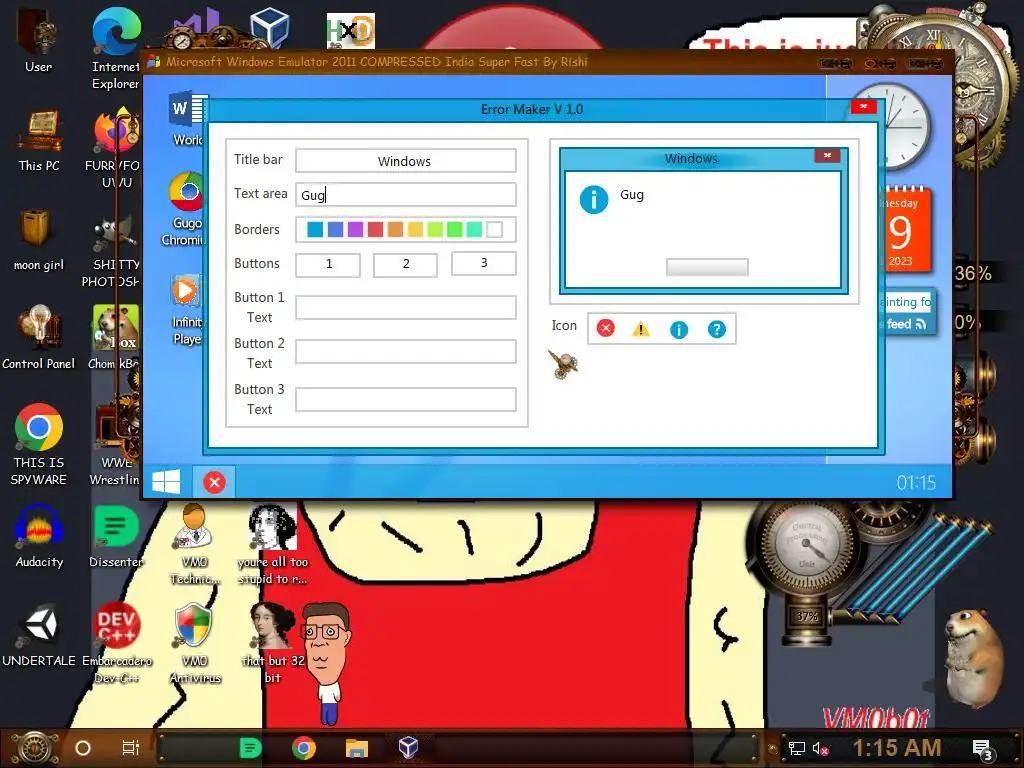
Task: Open the moon girl desktop icon
Action: click(39, 239)
